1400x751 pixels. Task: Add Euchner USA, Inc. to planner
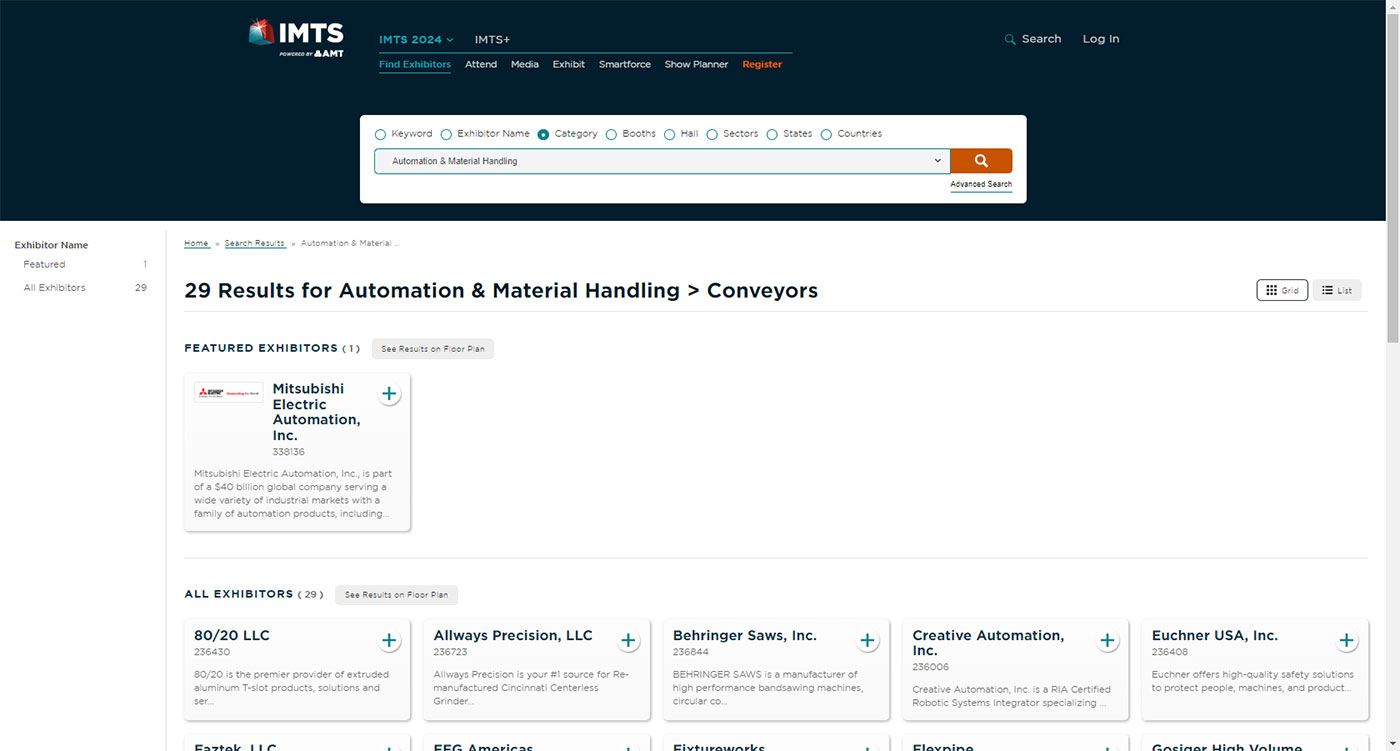pyautogui.click(x=1347, y=641)
